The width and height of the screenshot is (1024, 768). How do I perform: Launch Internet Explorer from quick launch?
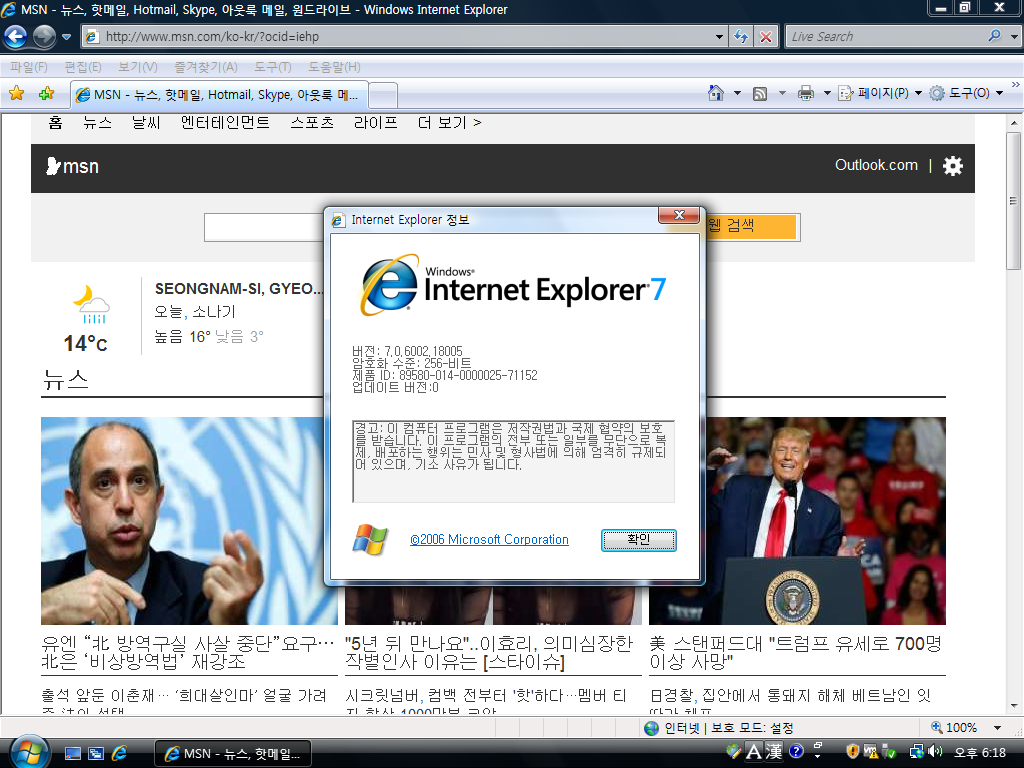pyautogui.click(x=120, y=754)
